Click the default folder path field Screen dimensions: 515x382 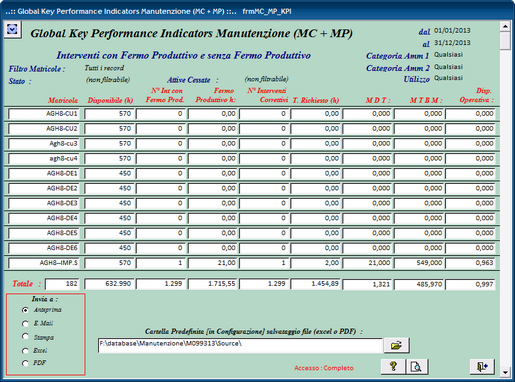pos(240,345)
